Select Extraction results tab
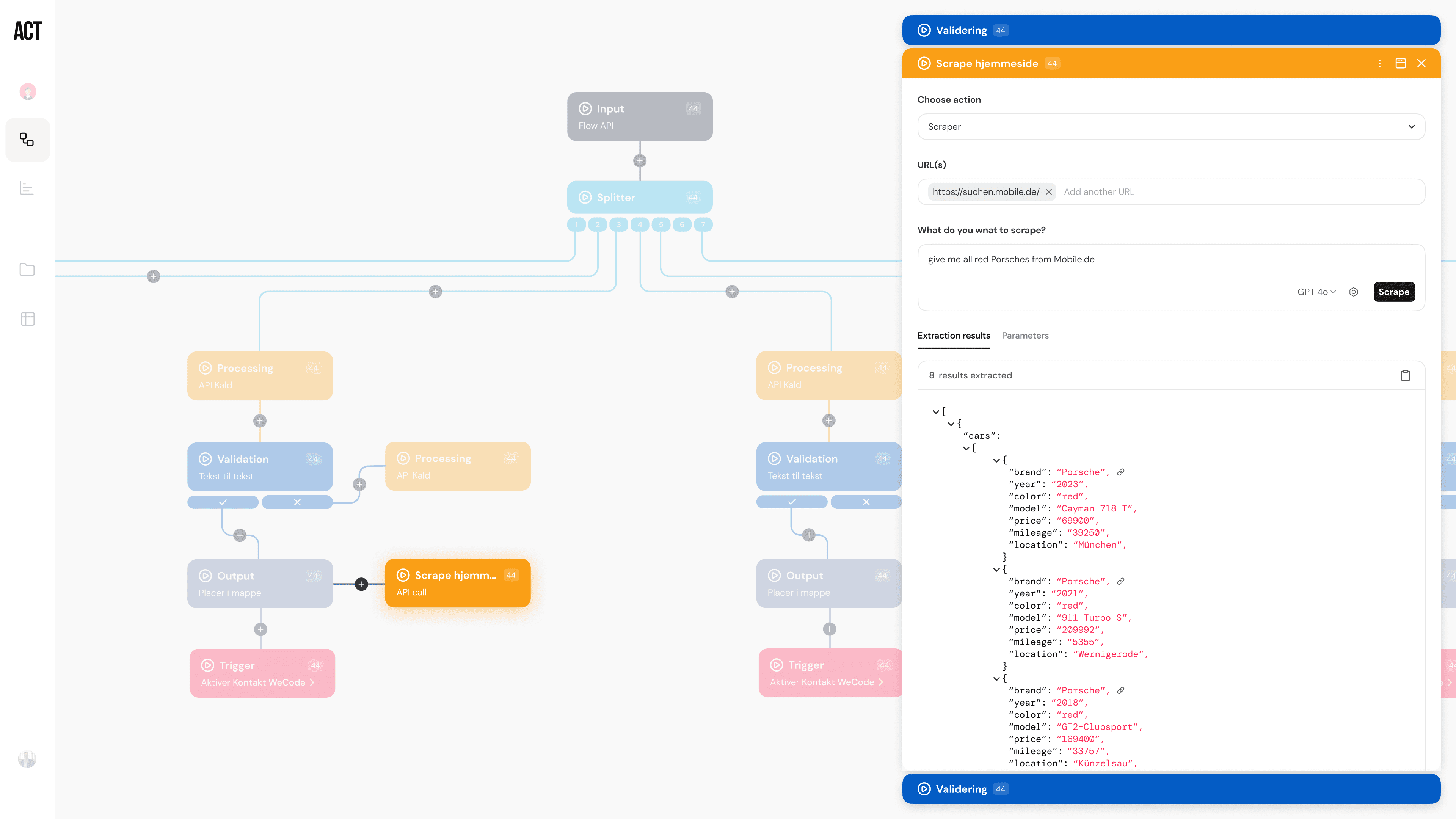Viewport: 1456px width, 819px height. (x=954, y=336)
